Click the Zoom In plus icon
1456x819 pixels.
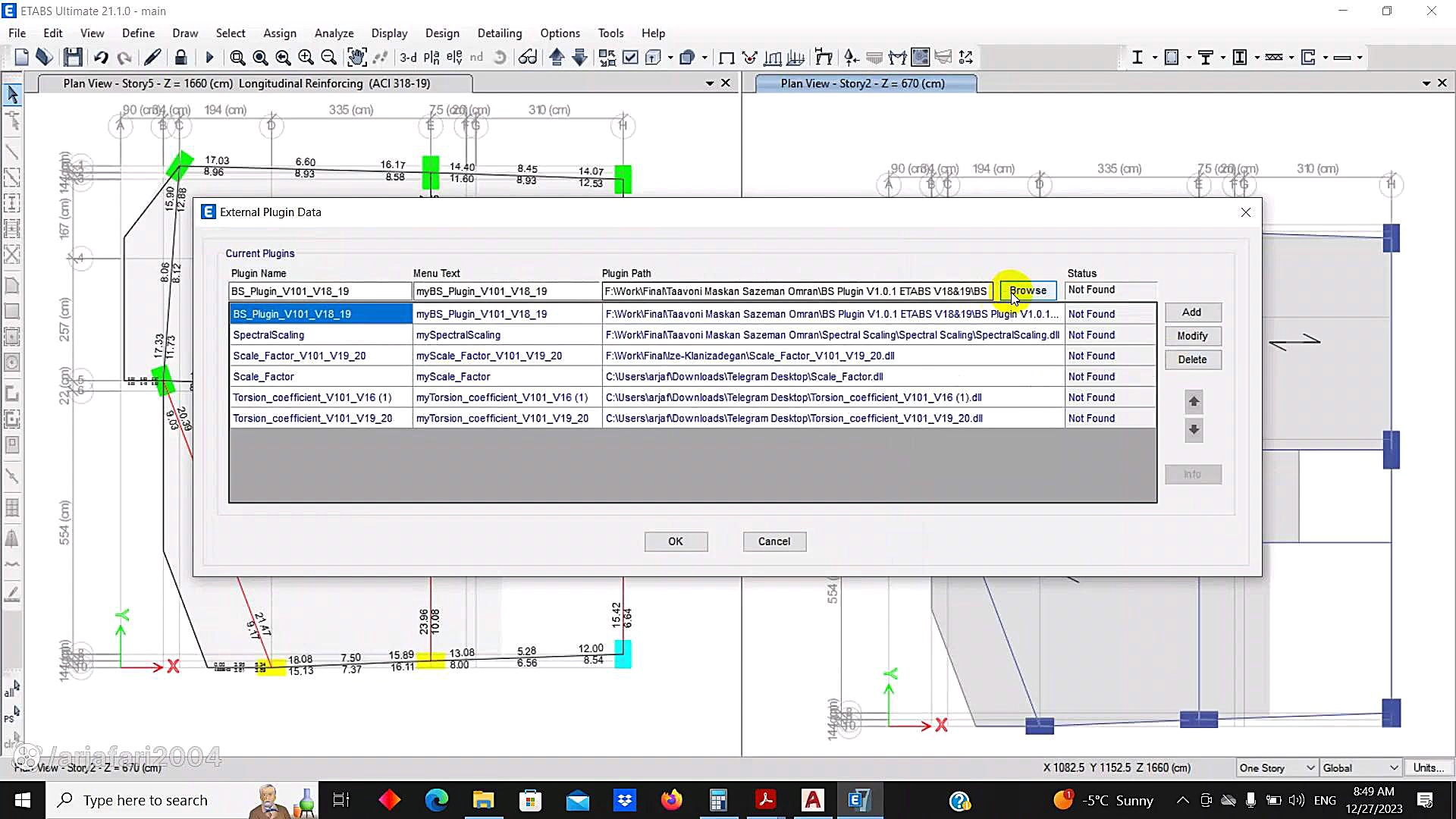coord(306,57)
